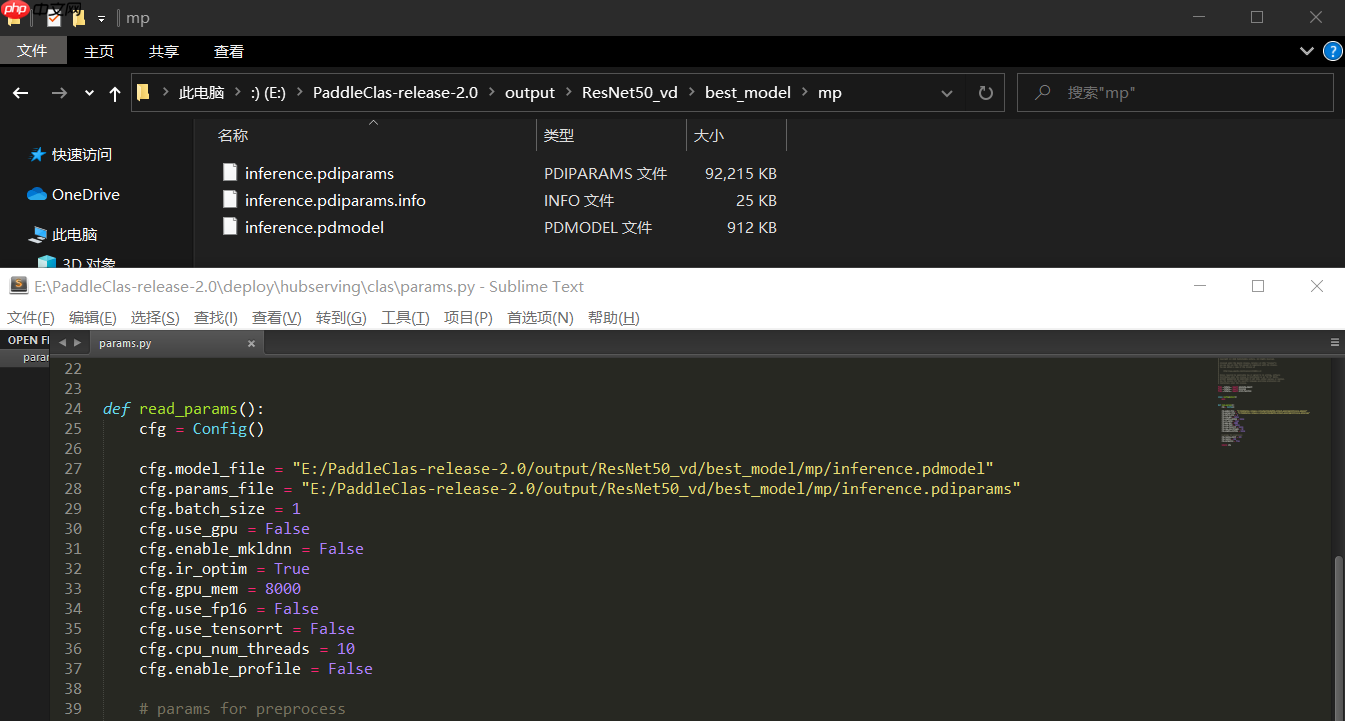Click the Properties quick access toolbar icon
The height and width of the screenshot is (721, 1345).
(53, 17)
